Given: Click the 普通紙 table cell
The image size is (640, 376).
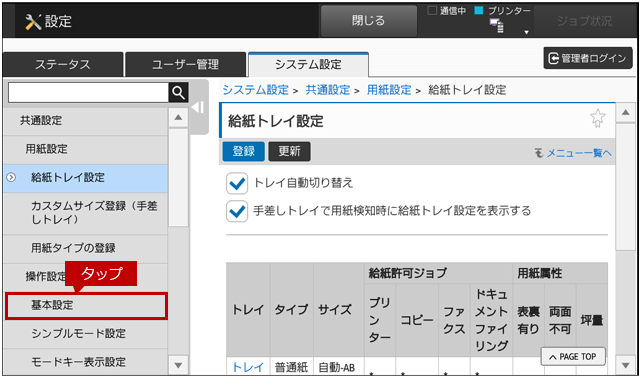Looking at the screenshot, I should [291, 367].
